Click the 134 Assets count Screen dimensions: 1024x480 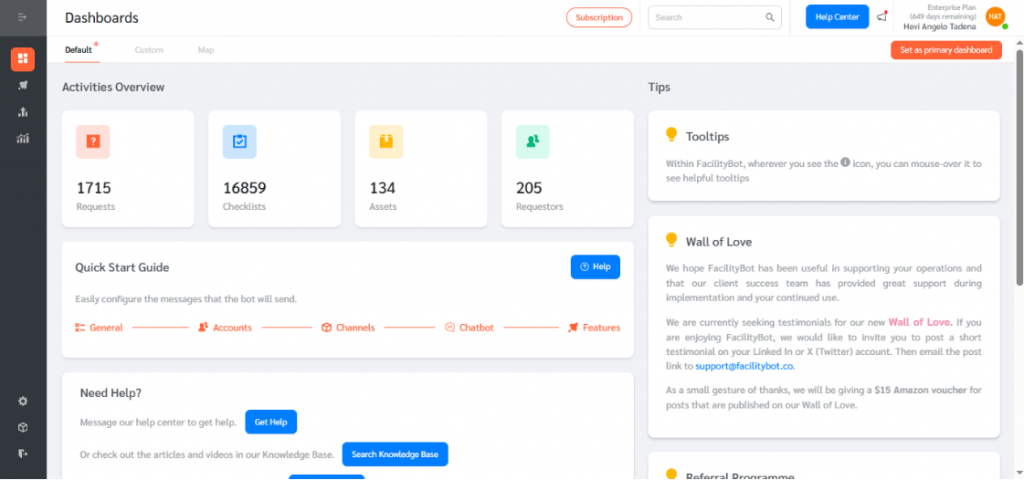pyautogui.click(x=383, y=189)
